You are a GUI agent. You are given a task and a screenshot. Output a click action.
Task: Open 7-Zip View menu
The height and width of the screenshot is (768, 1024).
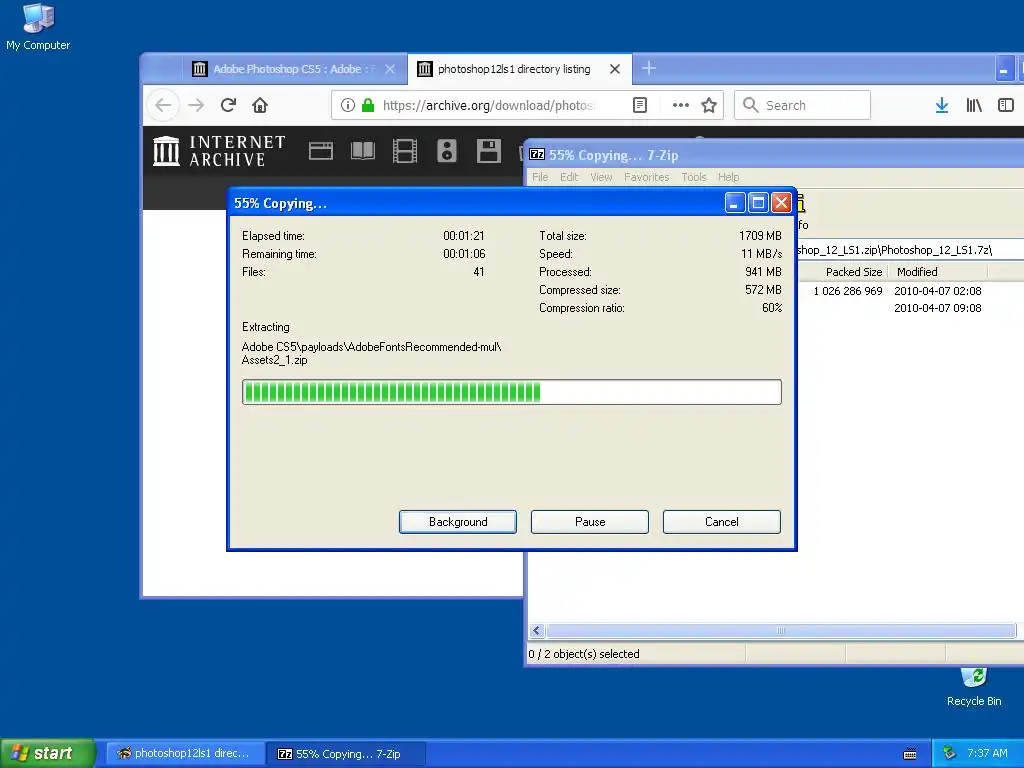pos(601,177)
